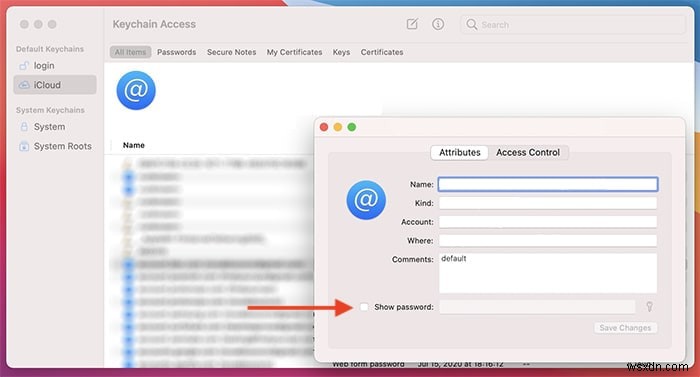700x377 pixels.
Task: Click the Account input field in the dialog
Action: click(548, 222)
